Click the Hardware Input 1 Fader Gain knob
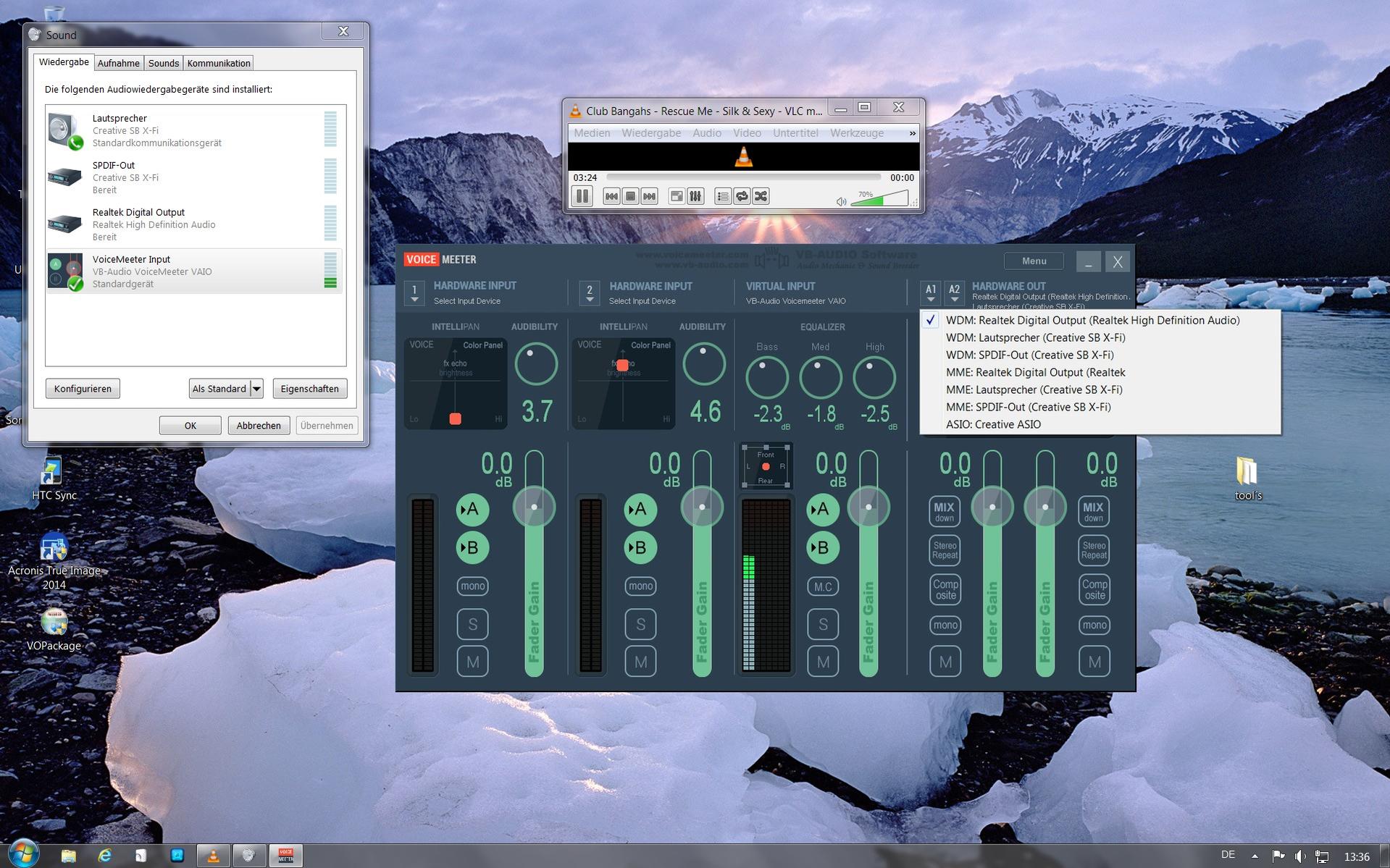The image size is (1390, 868). pos(534,507)
